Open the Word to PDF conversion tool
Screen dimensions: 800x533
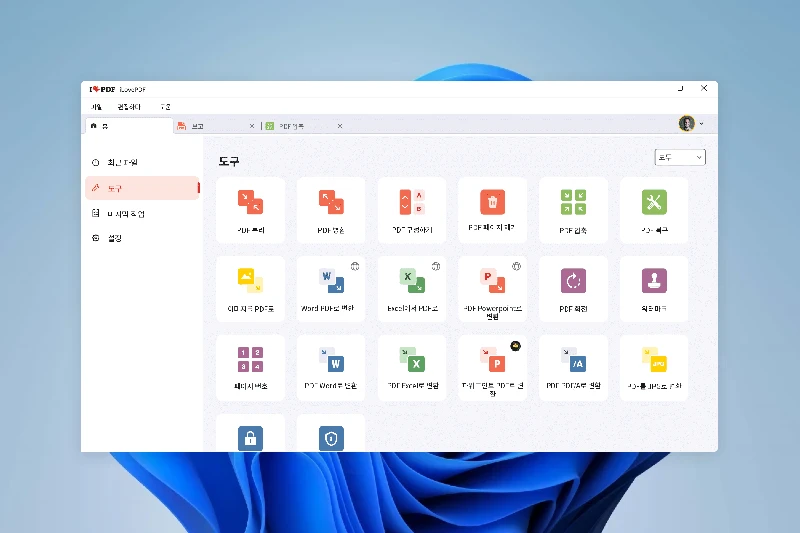pos(331,289)
